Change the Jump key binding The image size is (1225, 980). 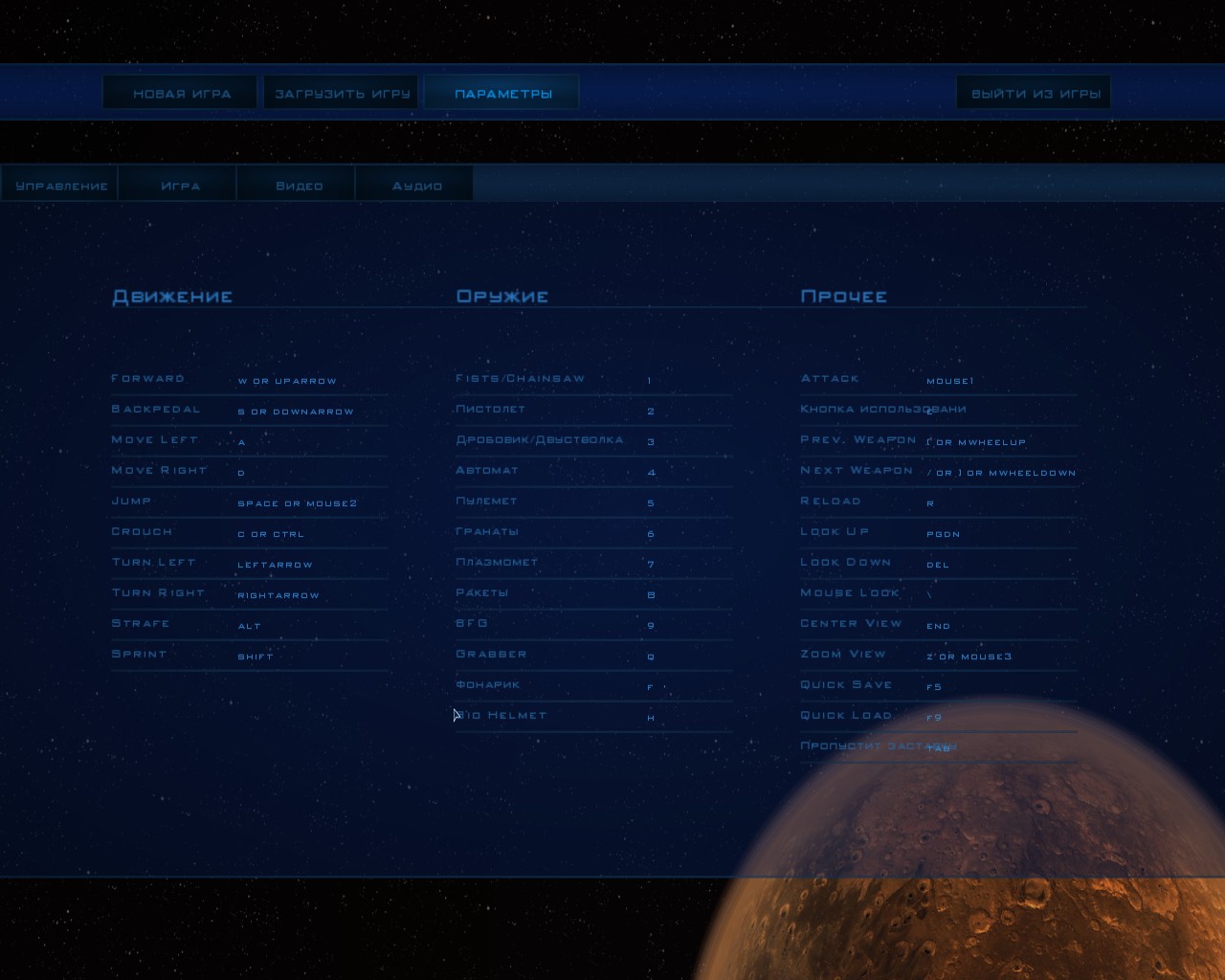tap(250, 502)
